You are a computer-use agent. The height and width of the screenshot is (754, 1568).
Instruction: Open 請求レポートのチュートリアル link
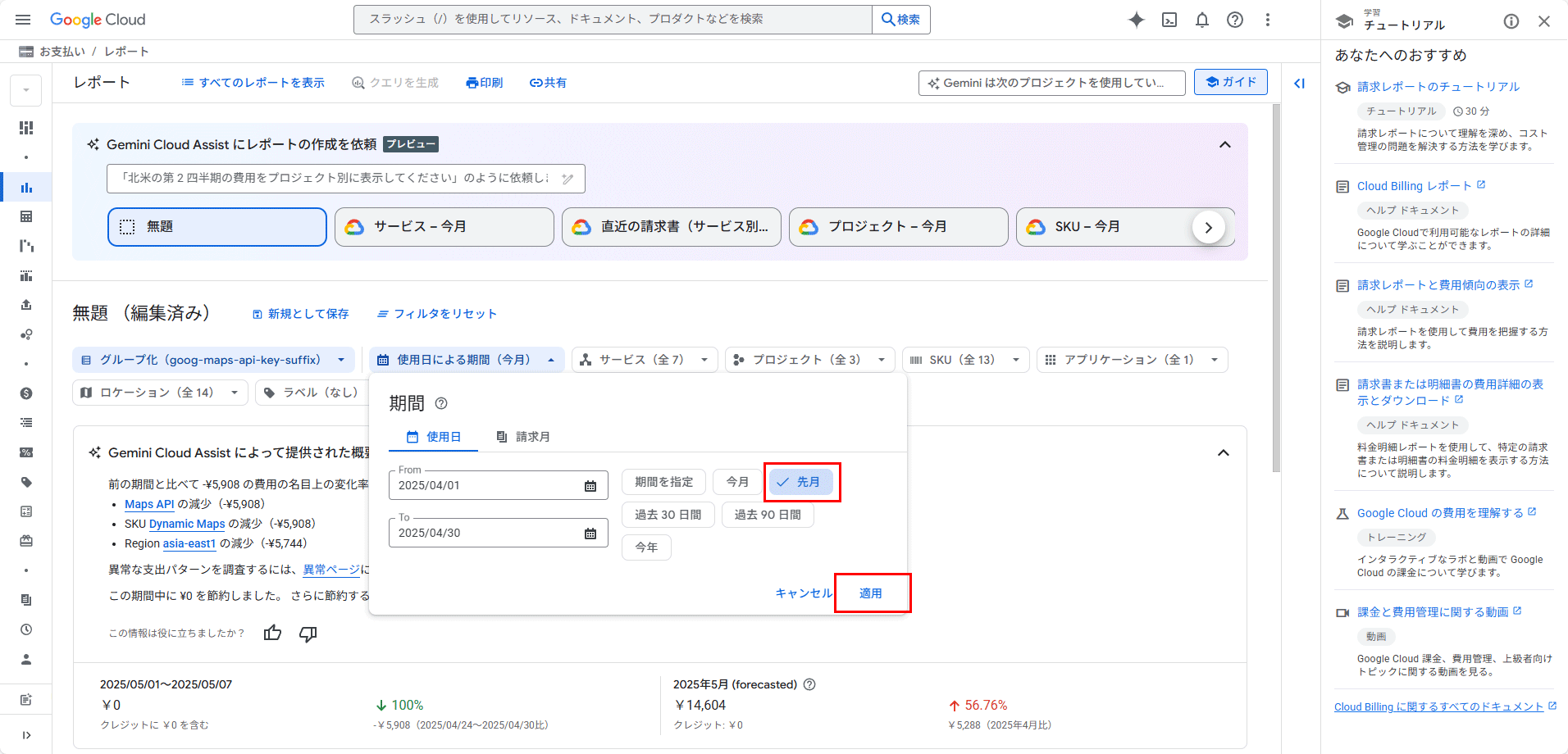point(1438,87)
